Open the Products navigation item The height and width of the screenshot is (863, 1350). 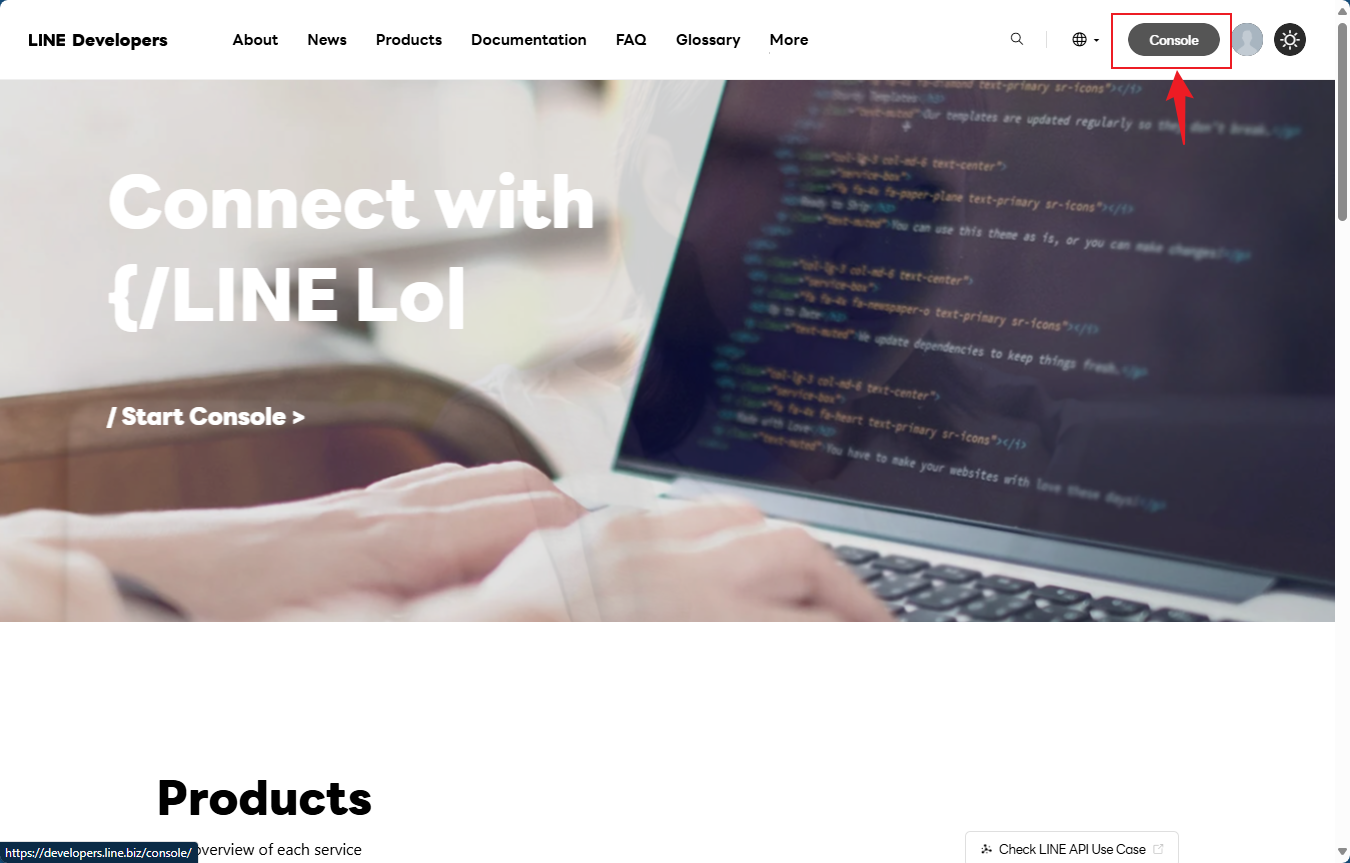409,40
